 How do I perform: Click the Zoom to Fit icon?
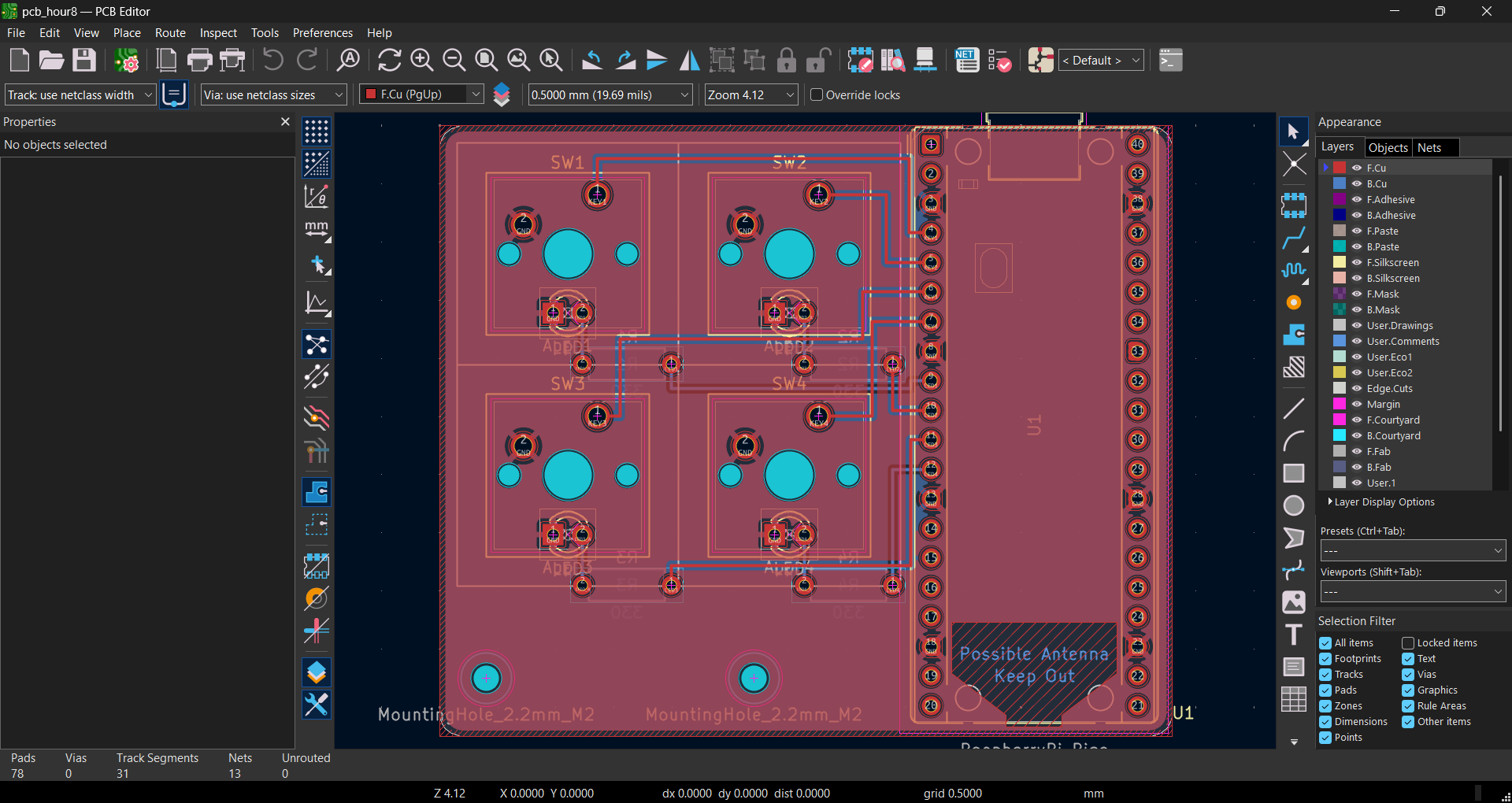486,60
